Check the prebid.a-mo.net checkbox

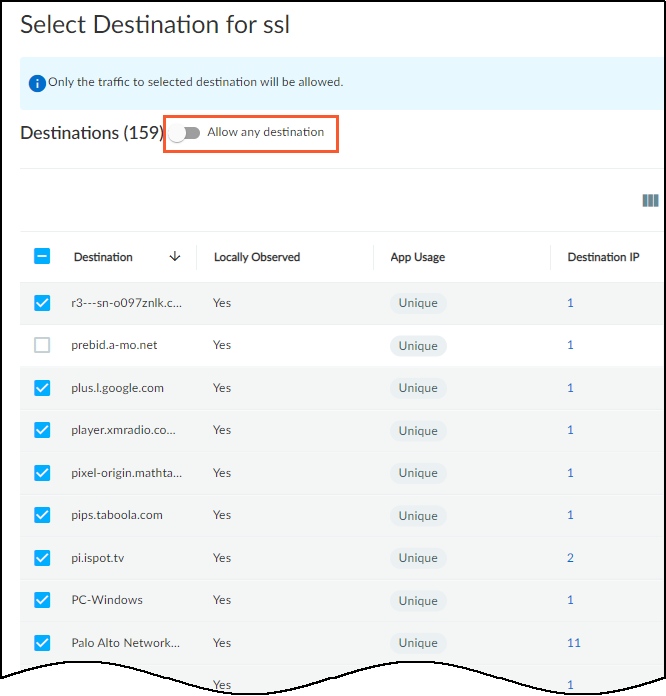pos(42,345)
